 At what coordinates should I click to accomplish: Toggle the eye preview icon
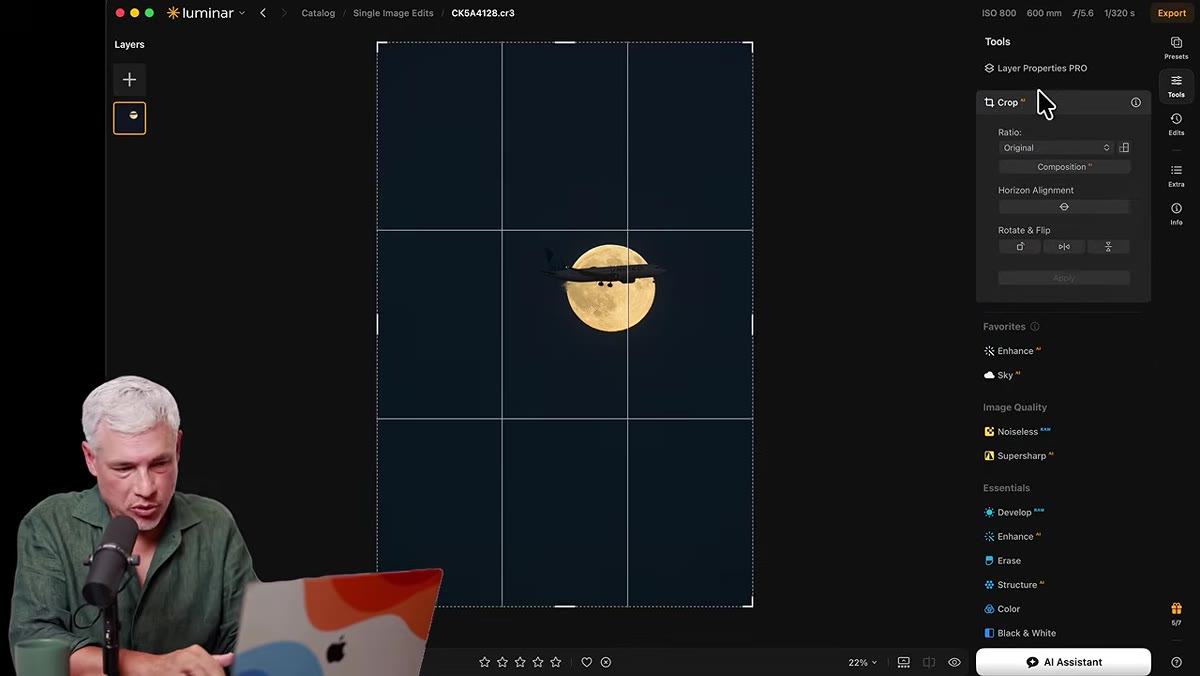955,662
